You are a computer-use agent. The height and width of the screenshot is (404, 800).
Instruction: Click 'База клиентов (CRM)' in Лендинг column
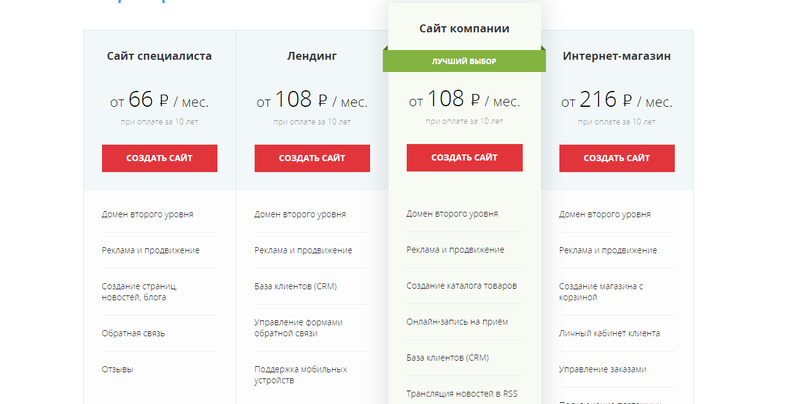point(295,286)
